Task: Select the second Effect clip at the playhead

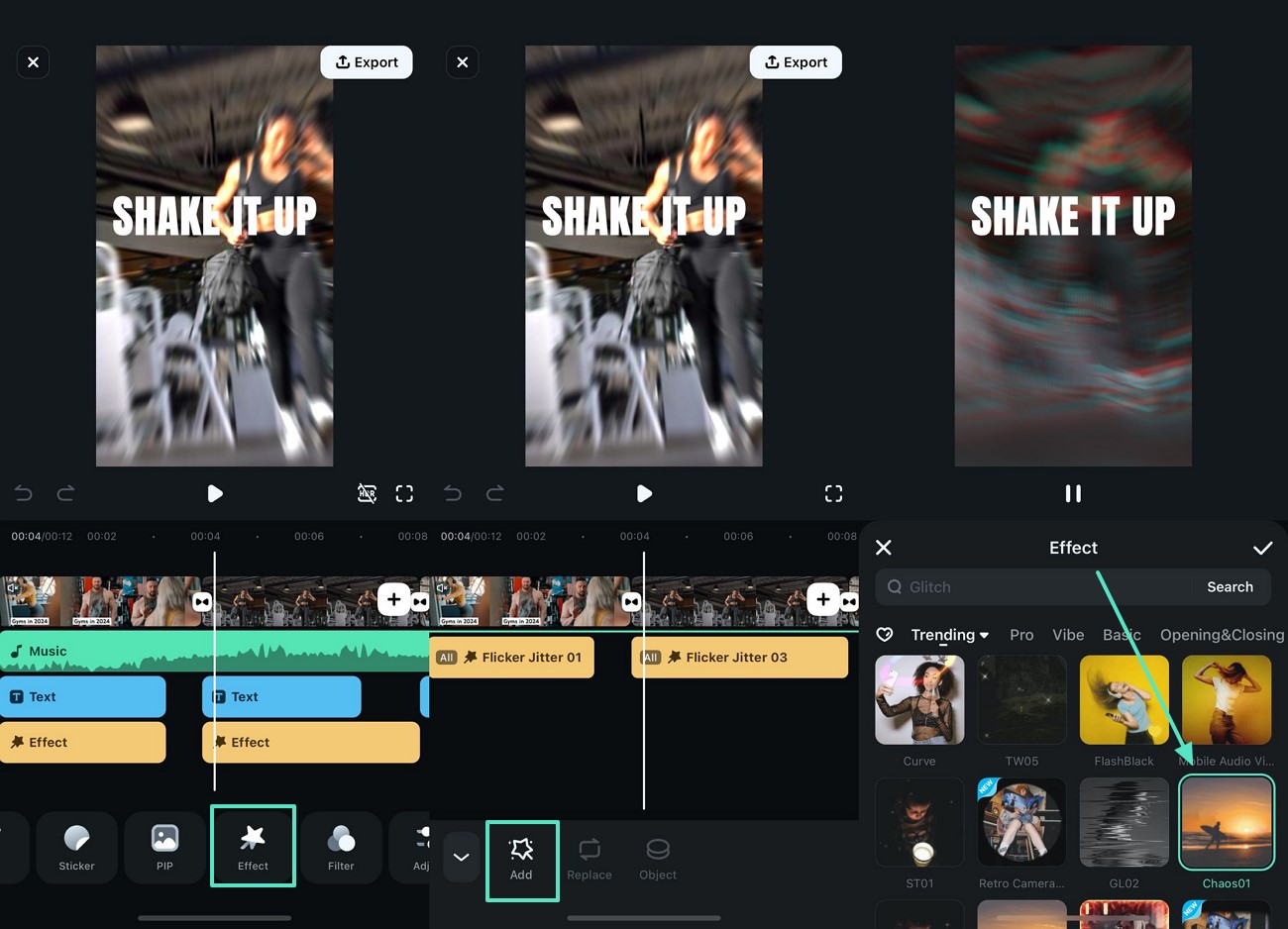Action: 311,743
